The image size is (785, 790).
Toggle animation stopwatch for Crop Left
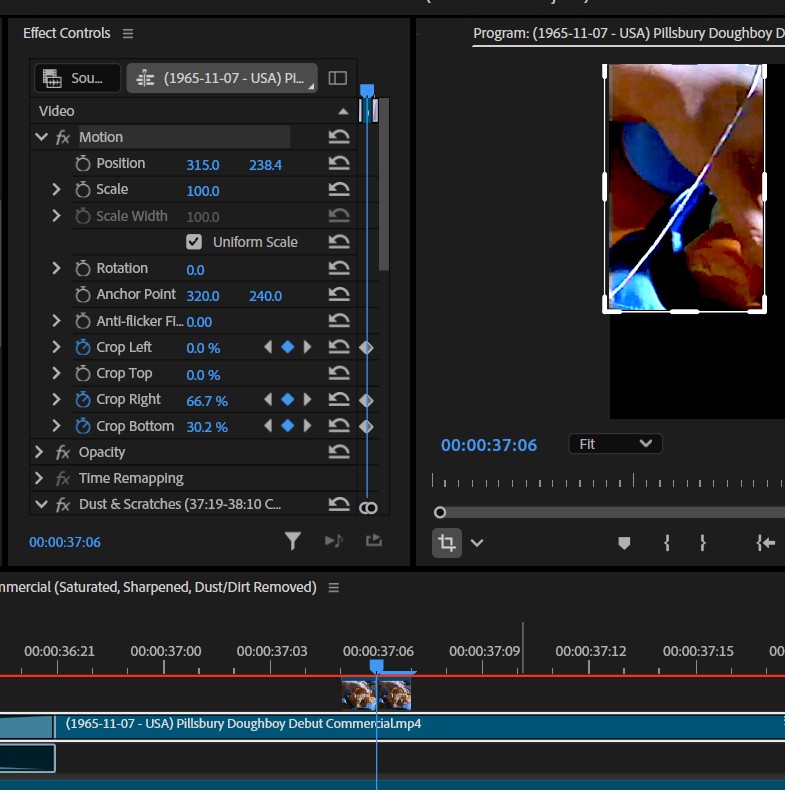pos(83,348)
